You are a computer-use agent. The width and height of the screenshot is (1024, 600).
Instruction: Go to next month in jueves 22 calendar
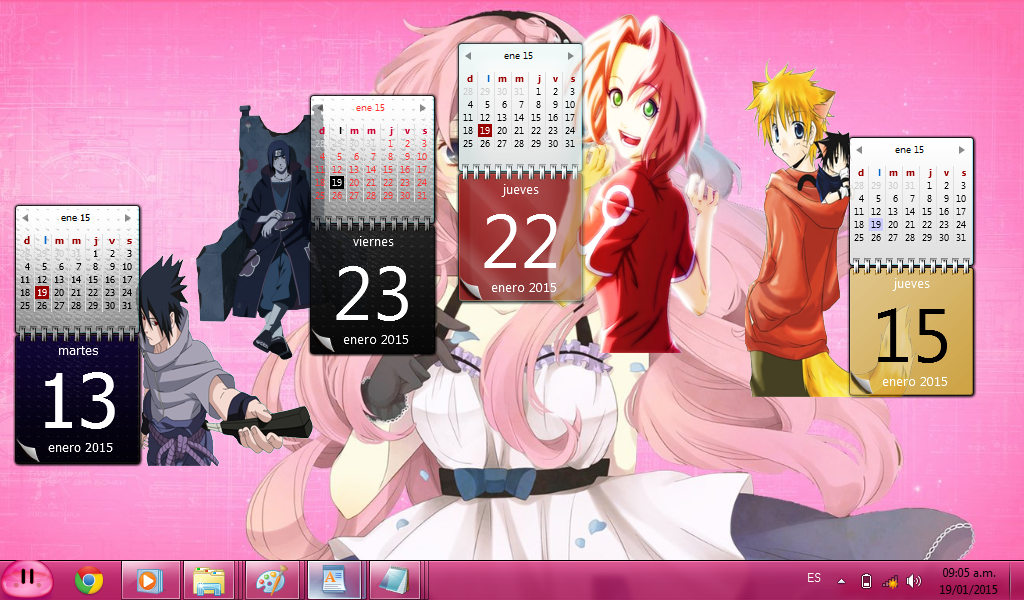[571, 56]
